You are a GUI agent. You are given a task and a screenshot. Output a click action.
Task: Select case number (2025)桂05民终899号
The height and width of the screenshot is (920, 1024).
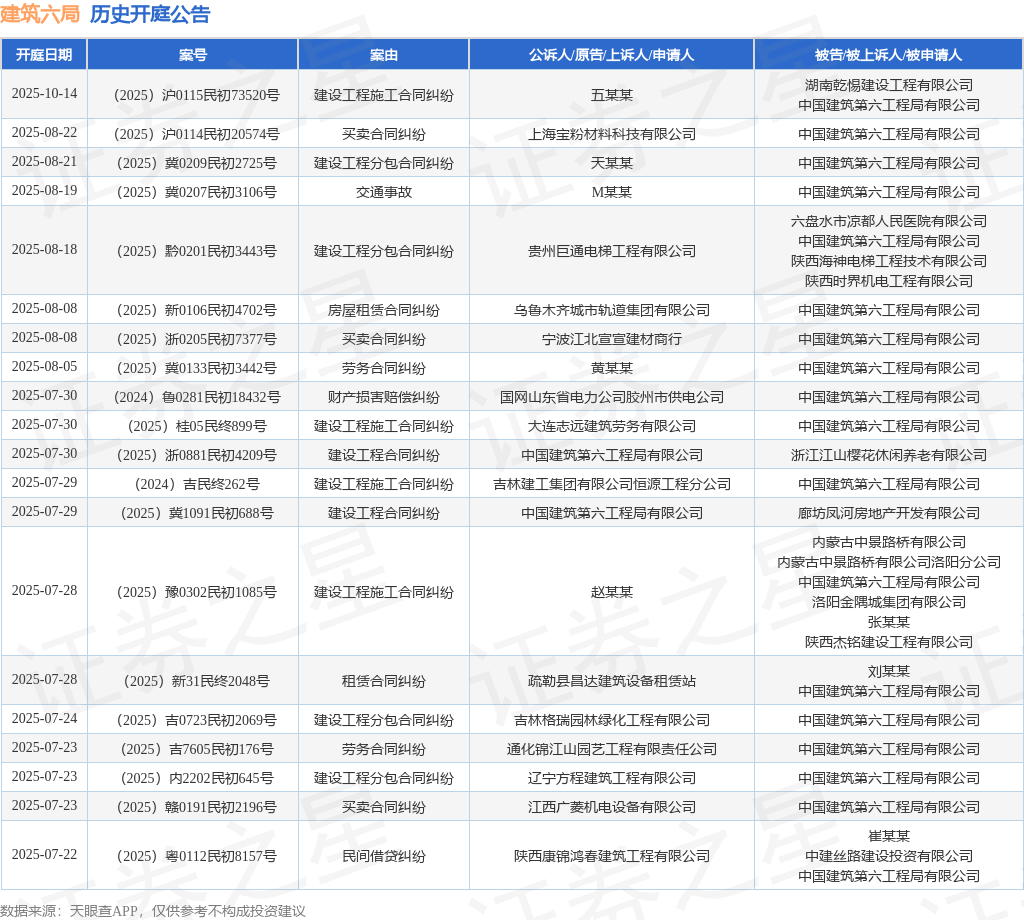[197, 426]
